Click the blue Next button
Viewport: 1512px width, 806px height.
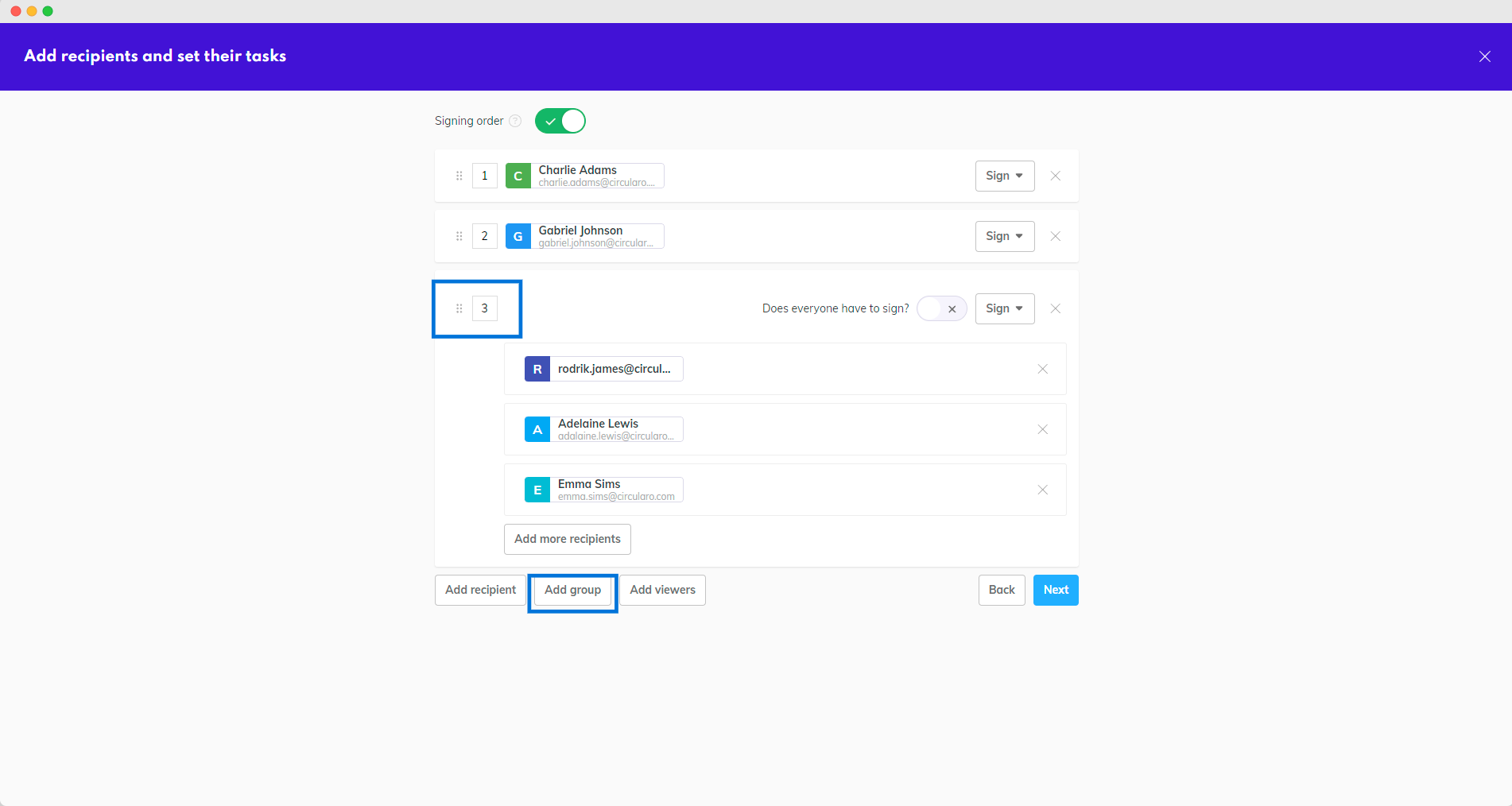click(1055, 590)
